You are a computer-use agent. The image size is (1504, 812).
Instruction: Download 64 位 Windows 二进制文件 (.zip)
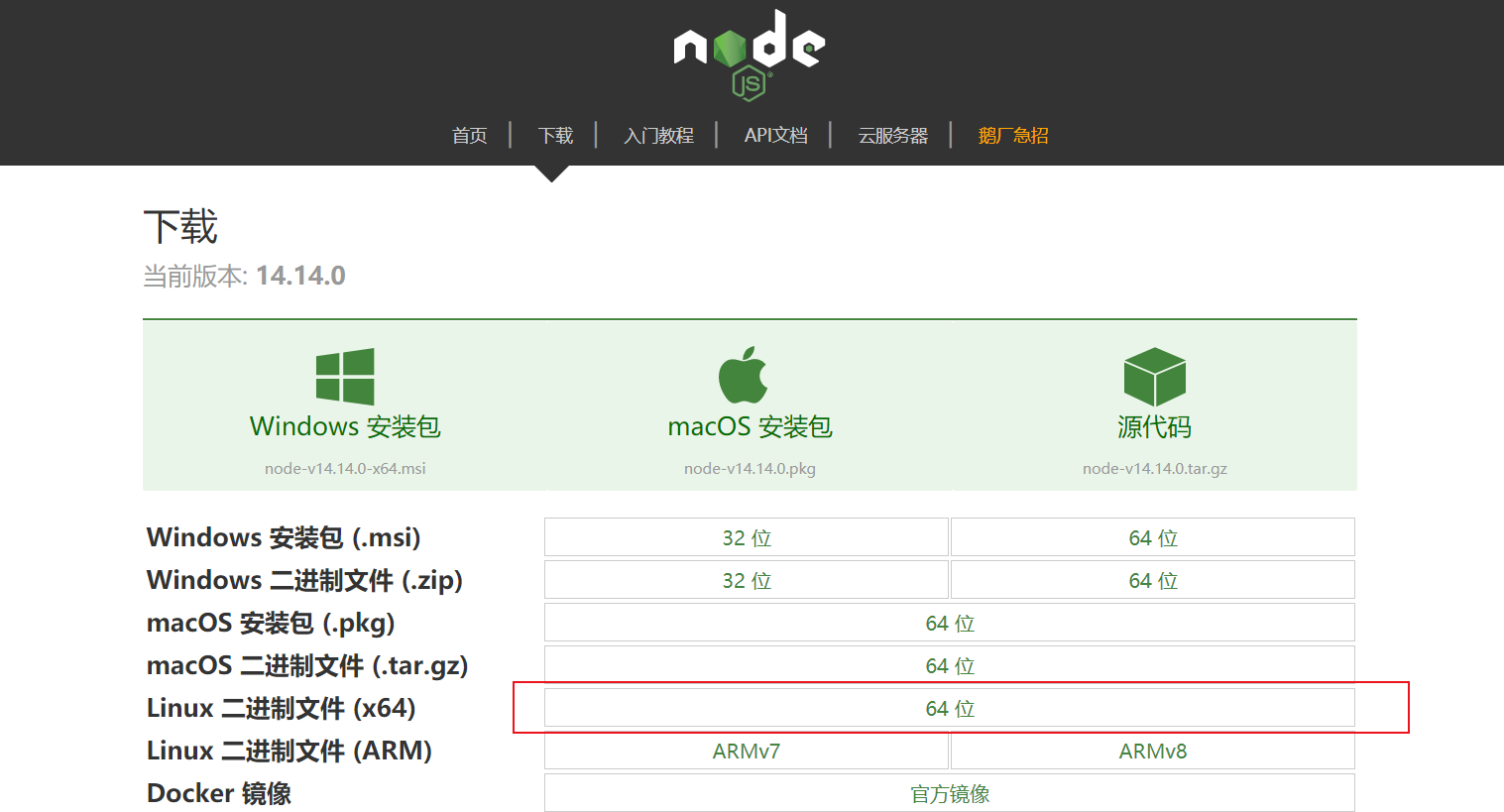(1153, 580)
